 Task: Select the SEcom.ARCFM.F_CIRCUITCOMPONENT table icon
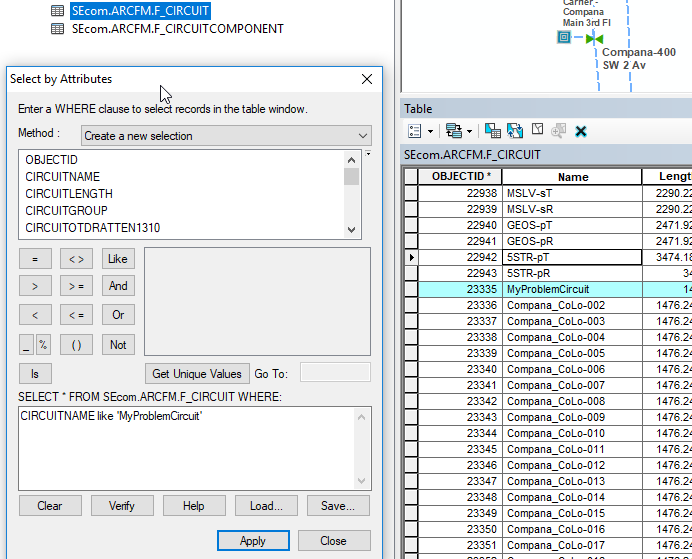tap(57, 29)
